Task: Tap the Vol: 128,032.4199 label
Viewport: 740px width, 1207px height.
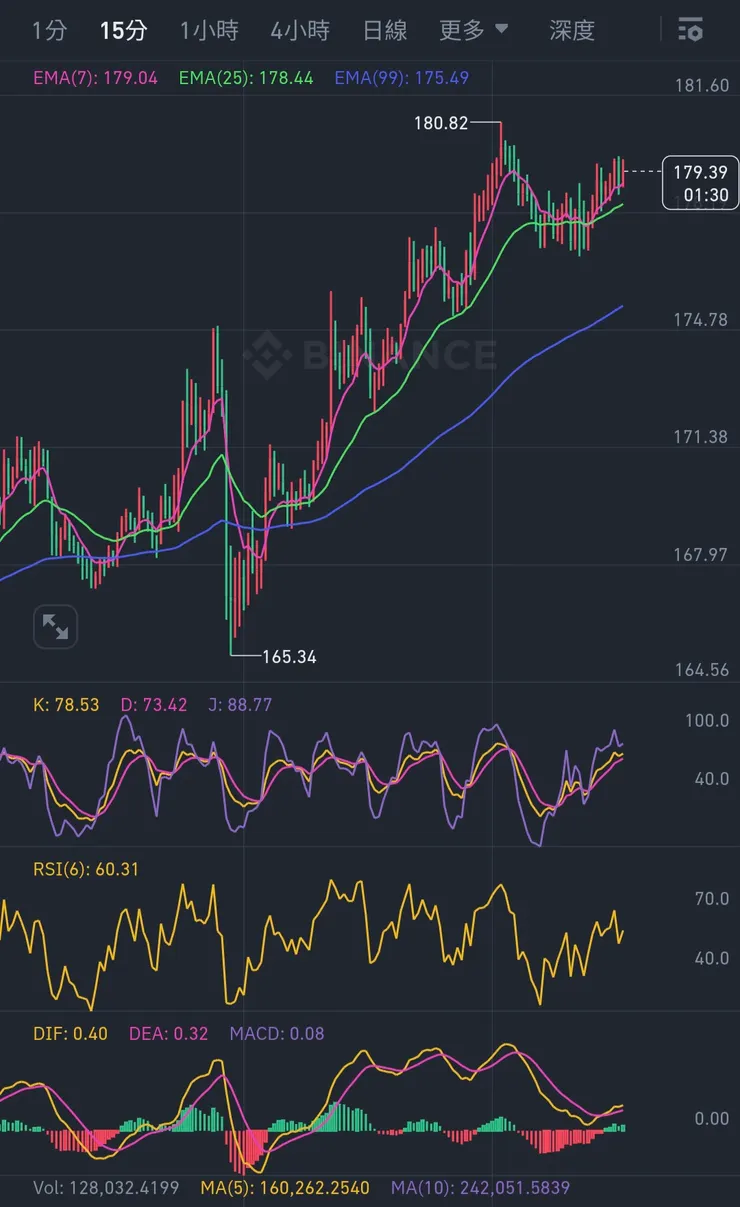Action: (x=106, y=1188)
